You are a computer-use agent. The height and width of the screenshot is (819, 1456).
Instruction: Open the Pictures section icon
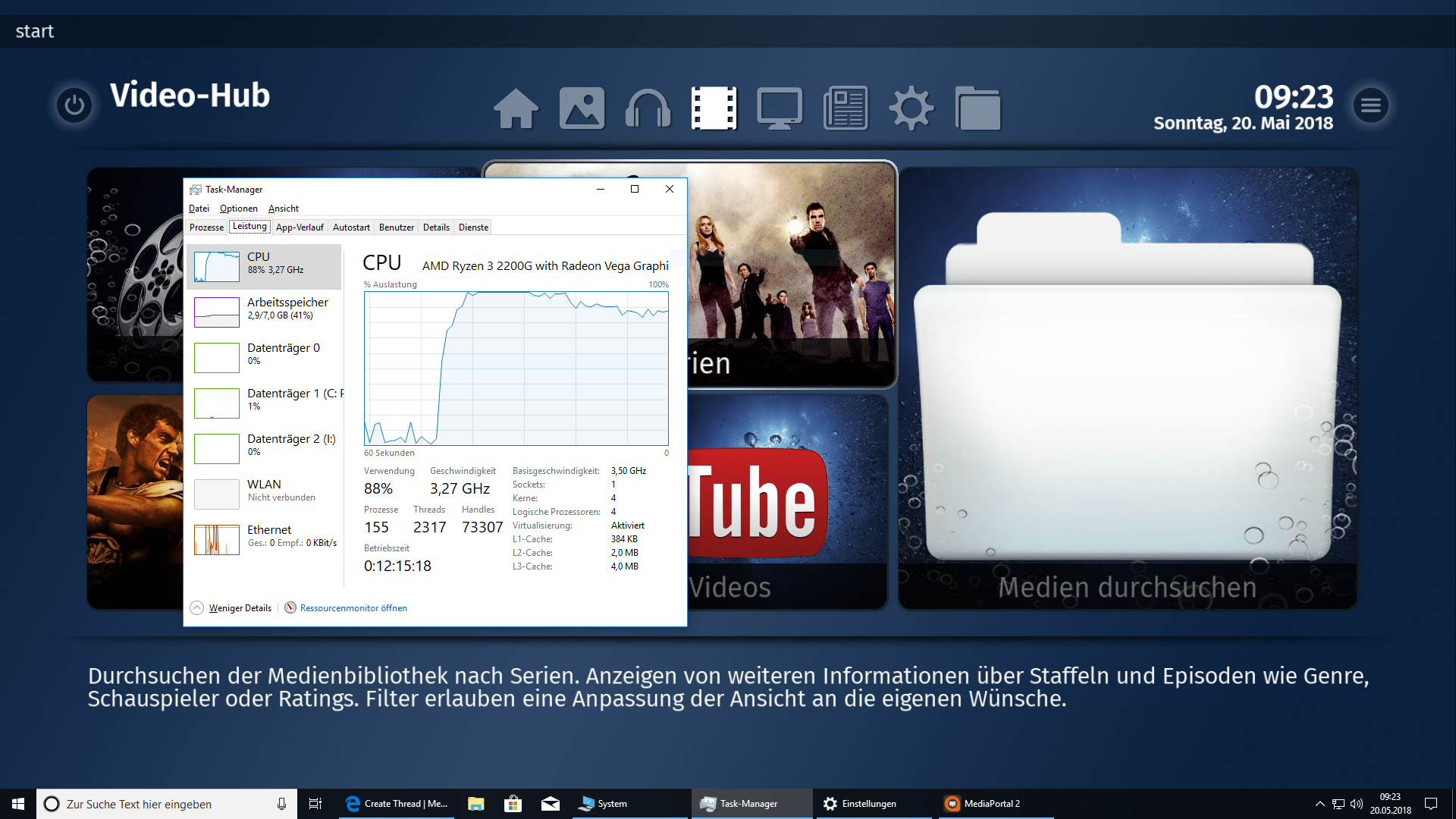pyautogui.click(x=582, y=108)
